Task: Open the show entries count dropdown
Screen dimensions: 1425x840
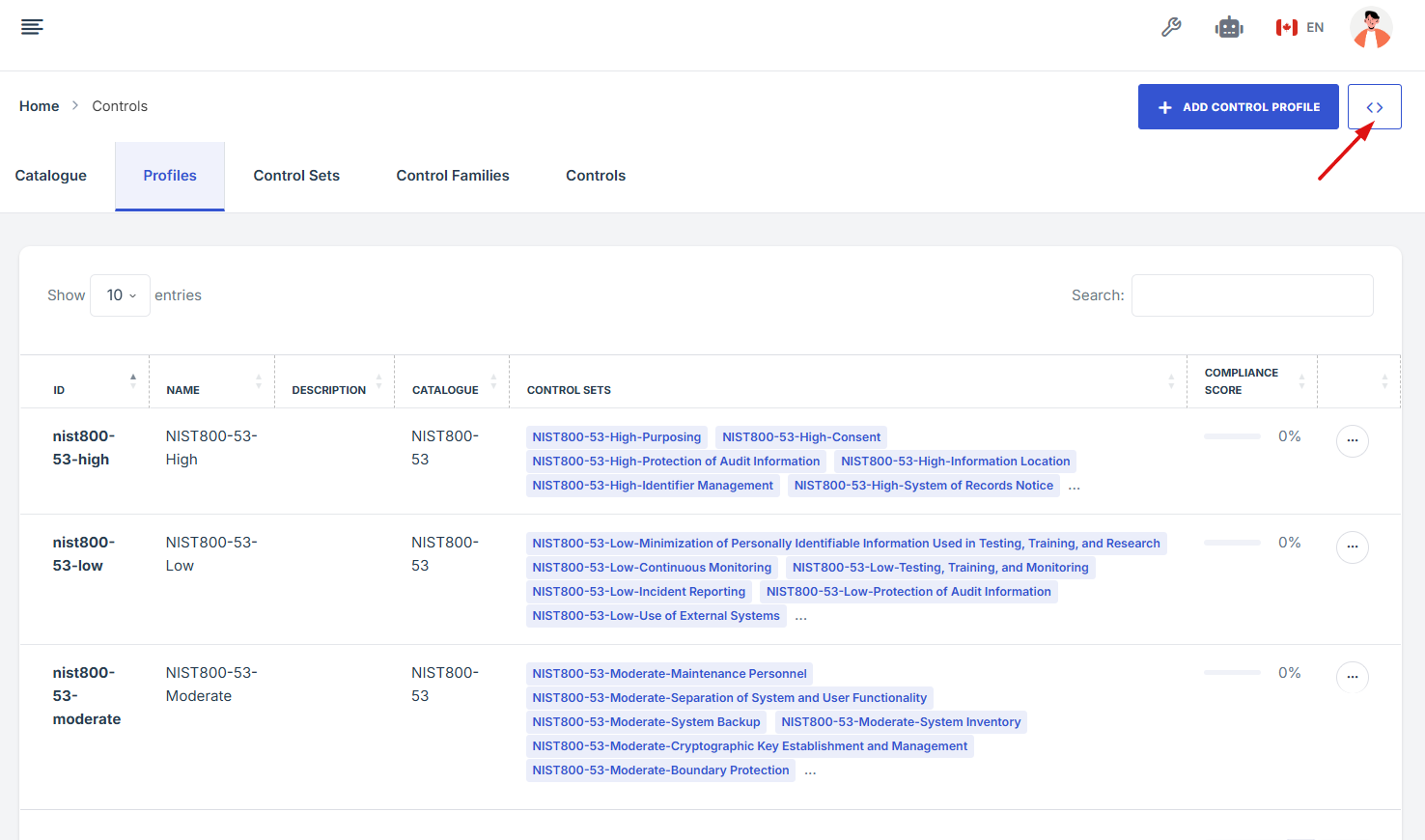Action: (x=121, y=295)
